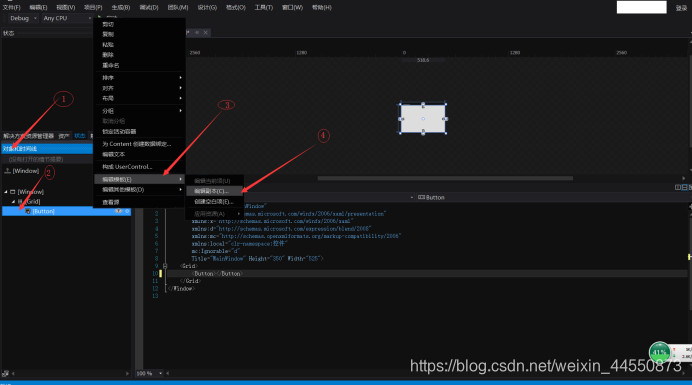Expand the 布局 submenu
The image size is (692, 385).
point(139,98)
